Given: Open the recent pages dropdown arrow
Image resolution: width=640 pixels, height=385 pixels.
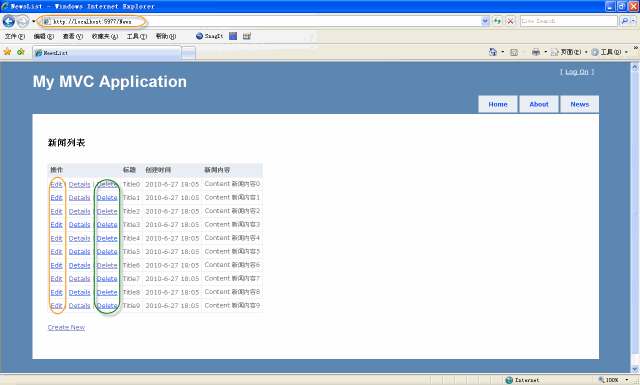Looking at the screenshot, I should click(x=33, y=21).
